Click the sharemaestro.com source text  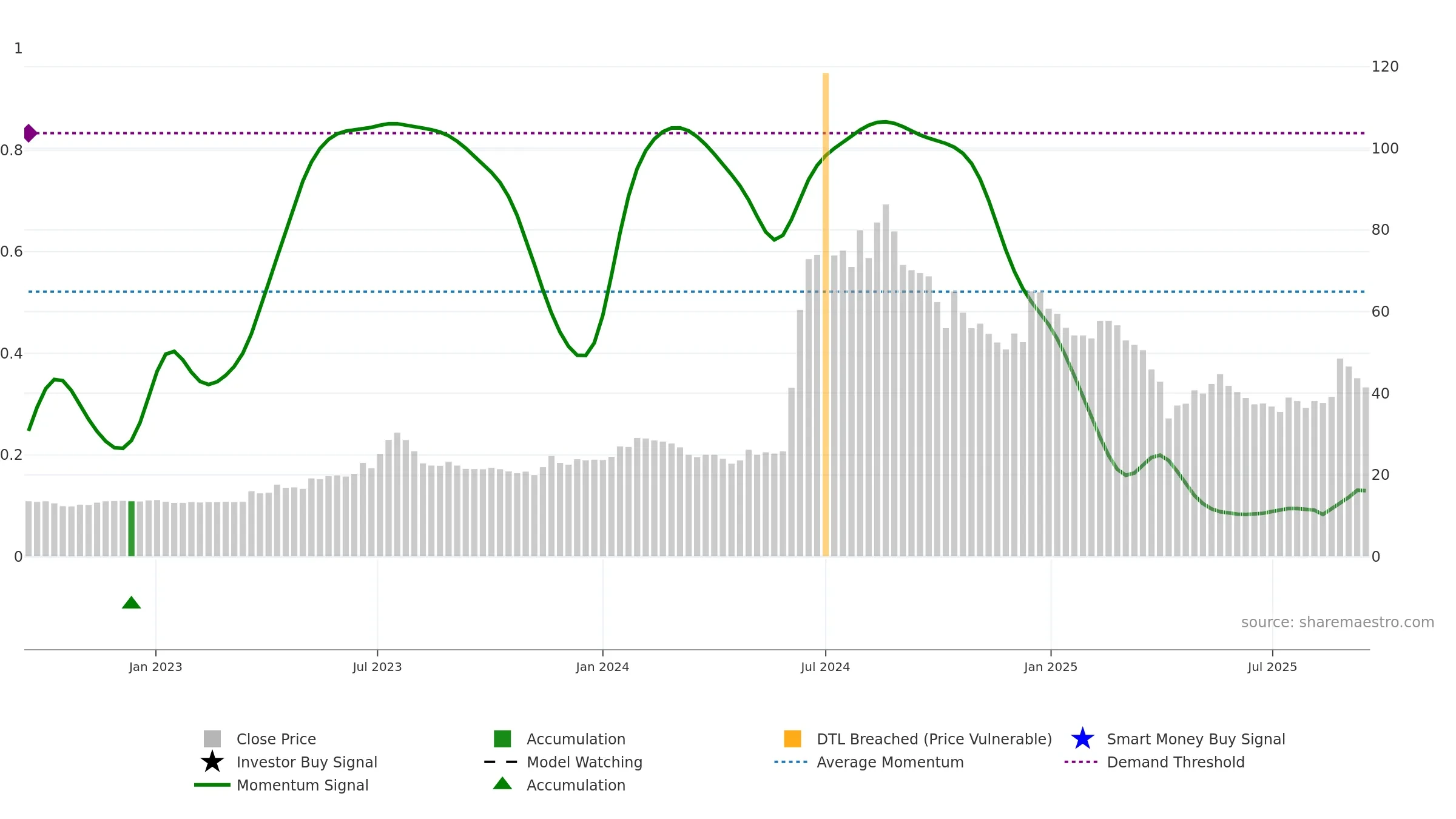1338,622
